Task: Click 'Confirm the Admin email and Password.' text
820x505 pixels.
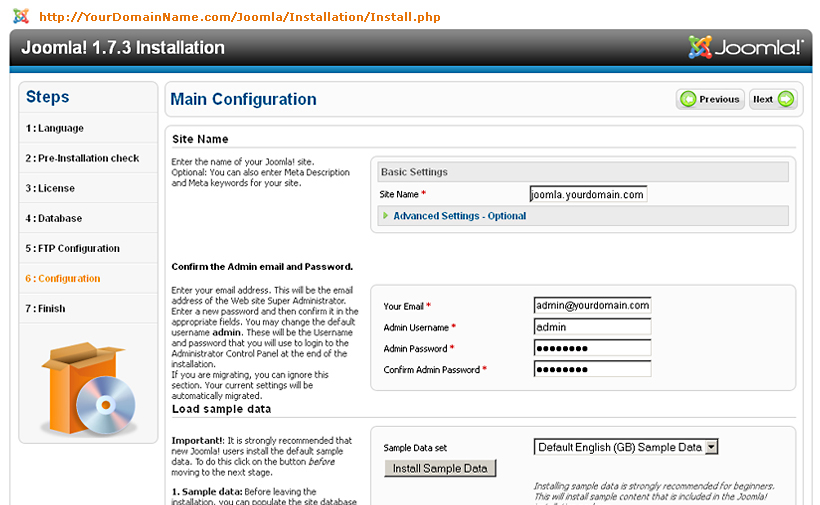Action: coord(262,267)
